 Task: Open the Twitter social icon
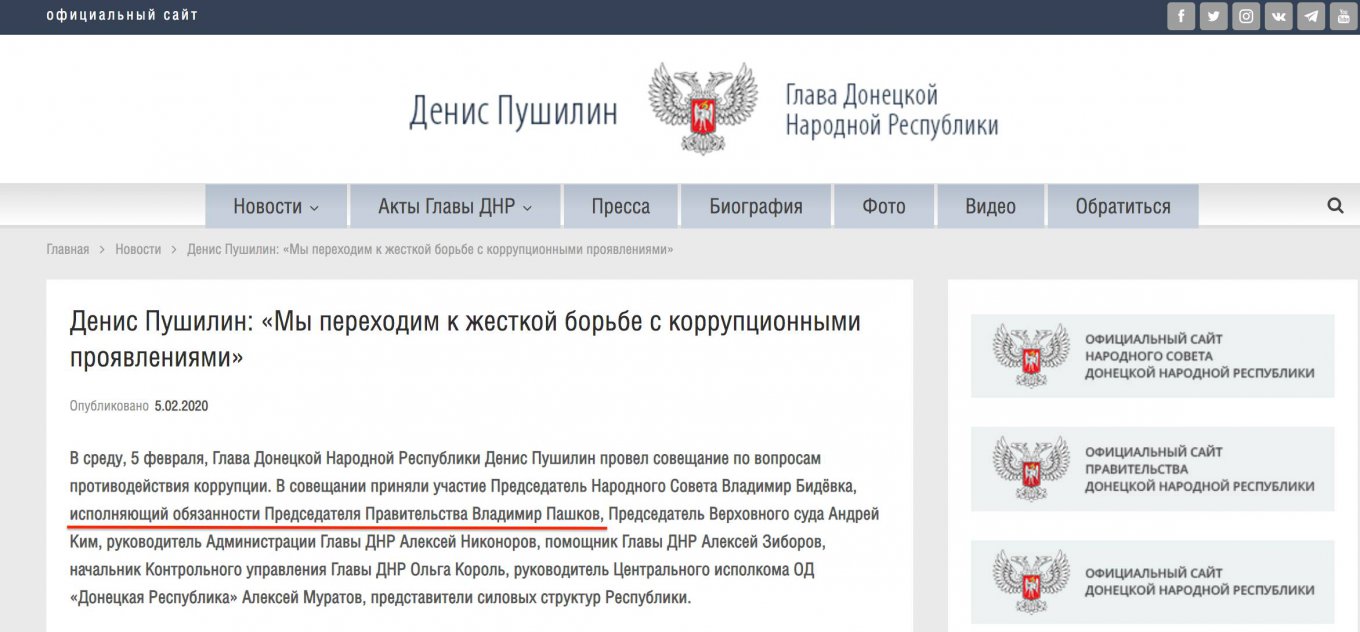(1213, 16)
